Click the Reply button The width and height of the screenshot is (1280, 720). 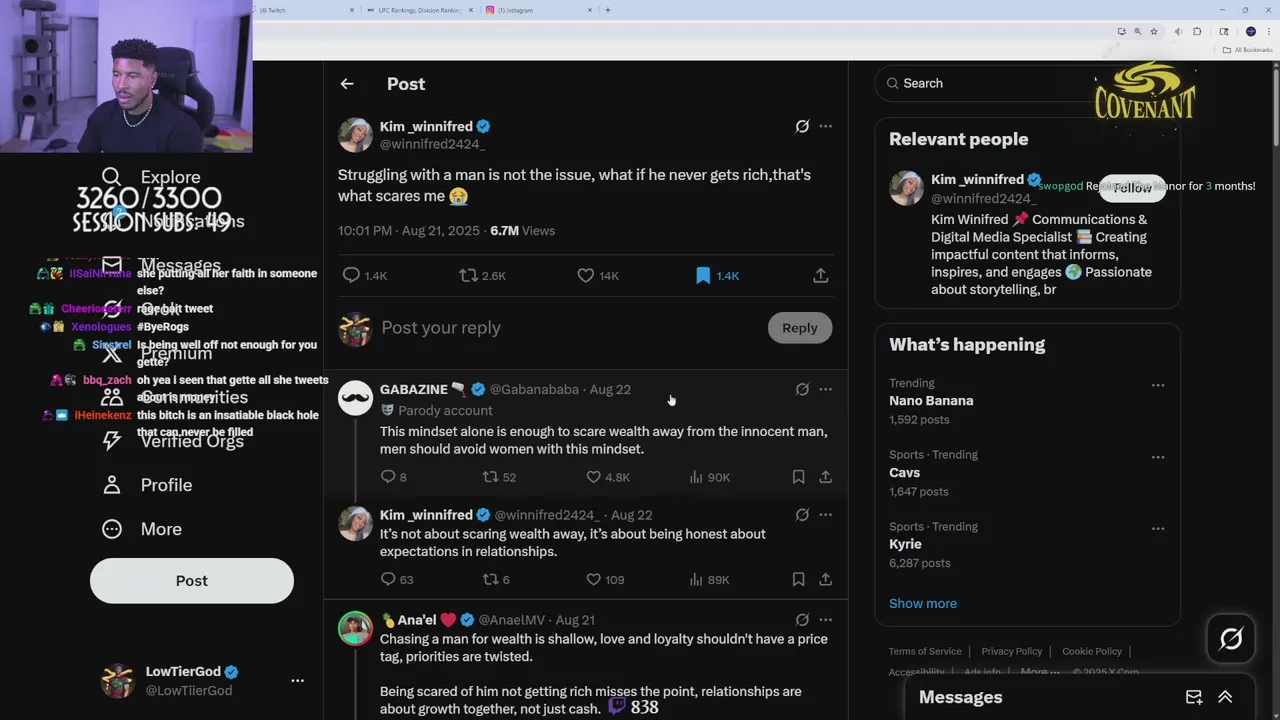(799, 328)
